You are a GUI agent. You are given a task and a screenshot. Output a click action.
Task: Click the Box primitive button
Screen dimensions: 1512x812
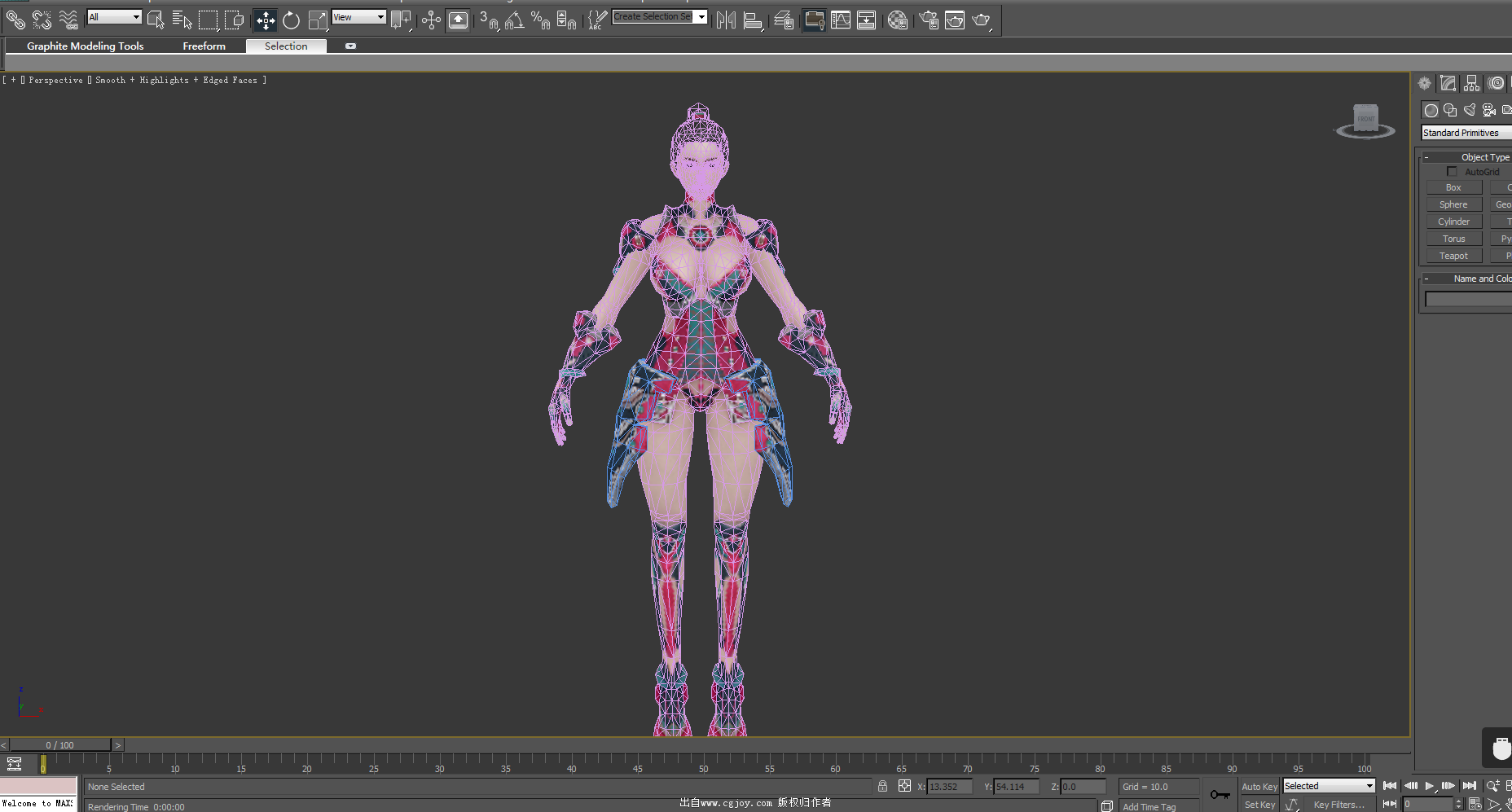pos(1453,187)
